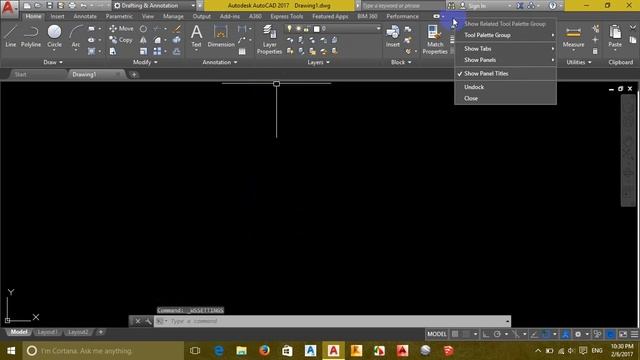
Task: Switch to the Layout1 tab
Action: tap(47, 332)
